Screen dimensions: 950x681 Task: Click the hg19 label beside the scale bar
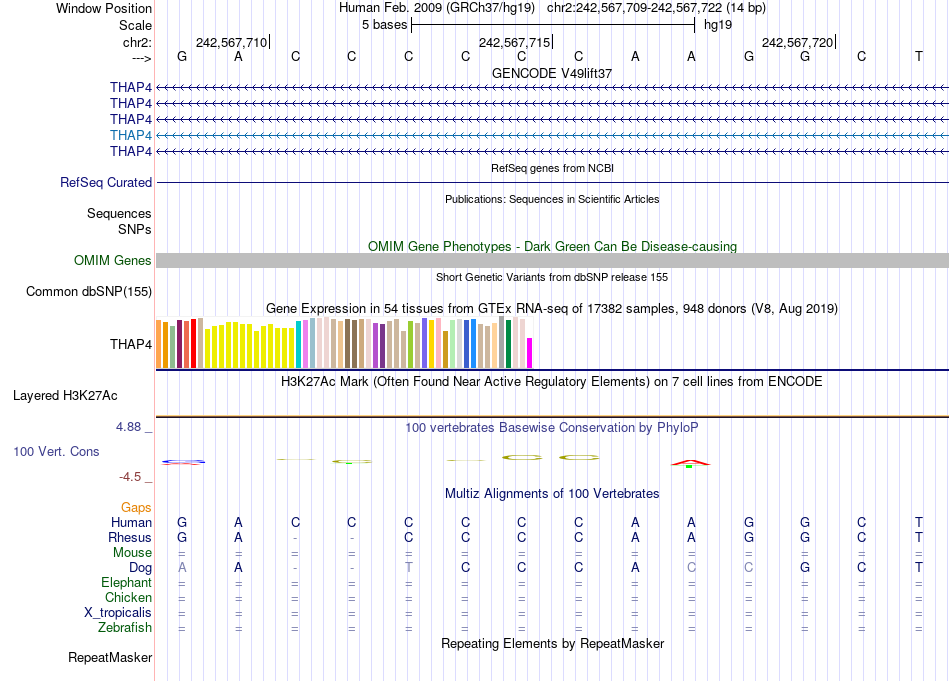(x=718, y=25)
